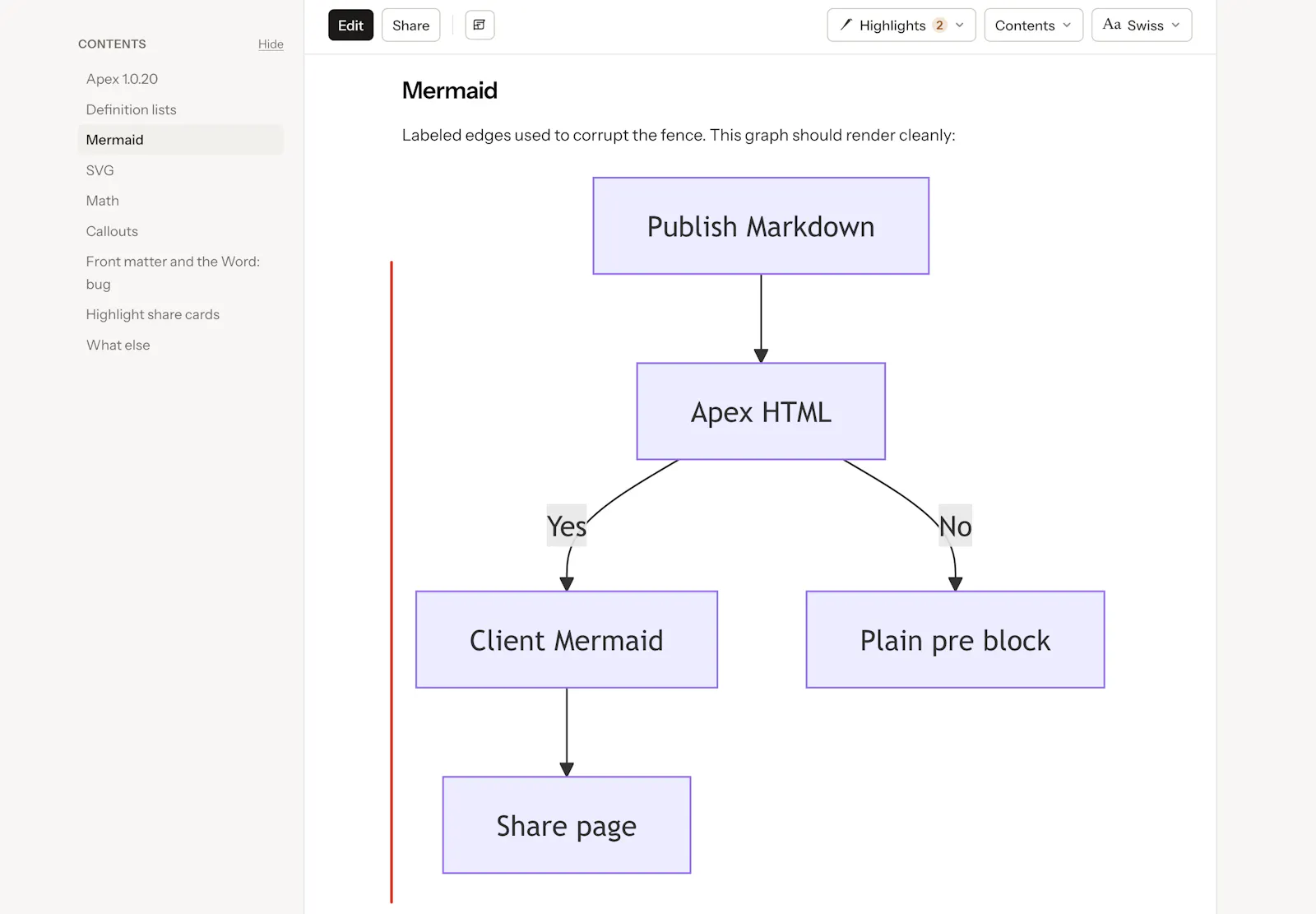This screenshot has height=914, width=1316.
Task: Open the Swiss font dropdown
Action: point(1141,26)
